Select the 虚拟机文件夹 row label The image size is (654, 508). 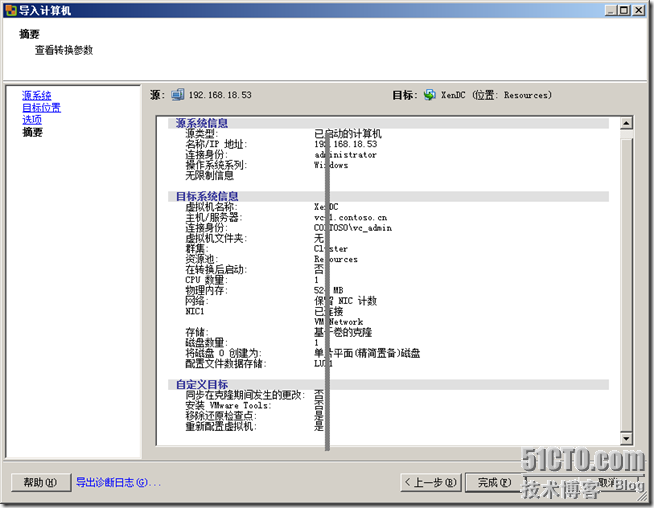tap(216, 238)
